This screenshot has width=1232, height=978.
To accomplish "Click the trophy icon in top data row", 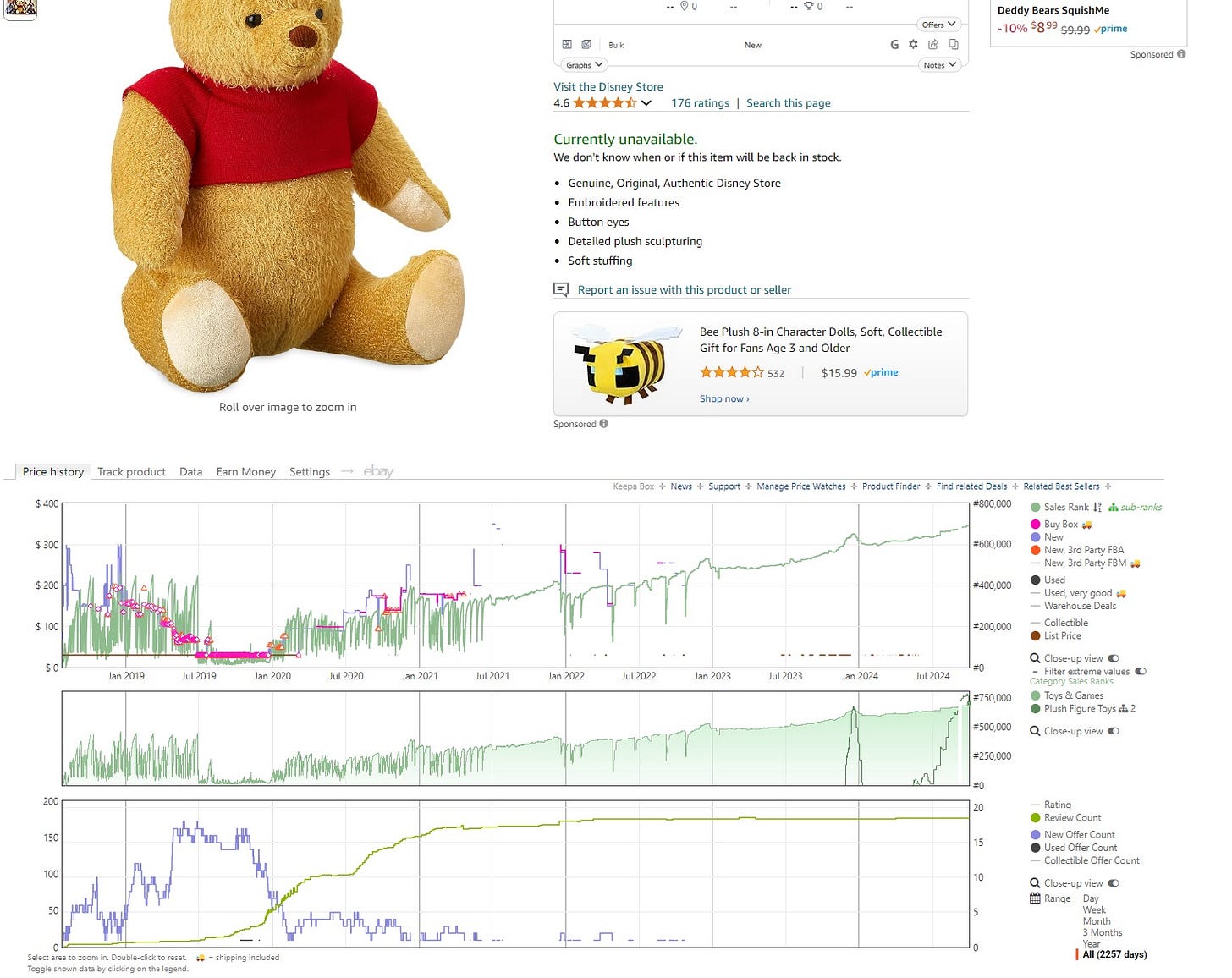I will [x=808, y=6].
